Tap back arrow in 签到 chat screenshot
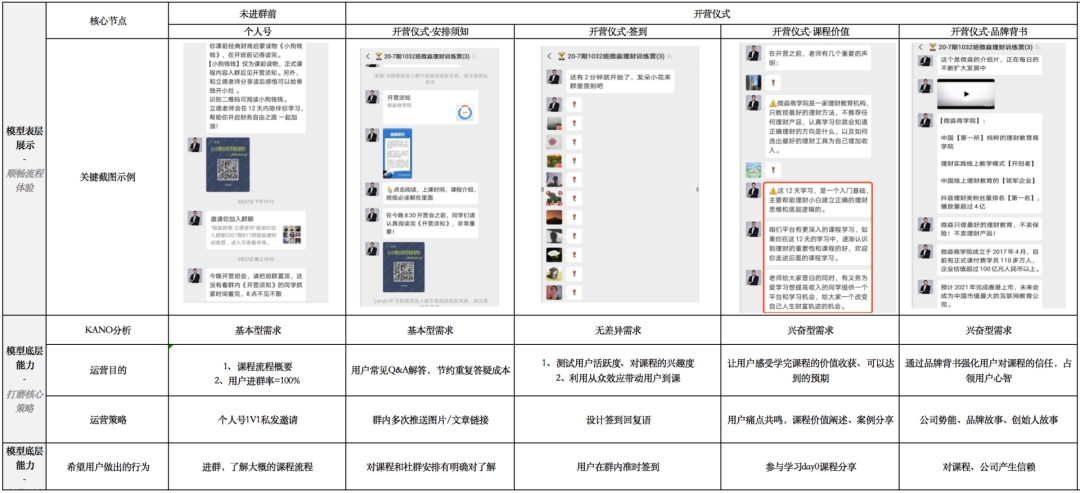The height and width of the screenshot is (493, 1080). tap(549, 56)
